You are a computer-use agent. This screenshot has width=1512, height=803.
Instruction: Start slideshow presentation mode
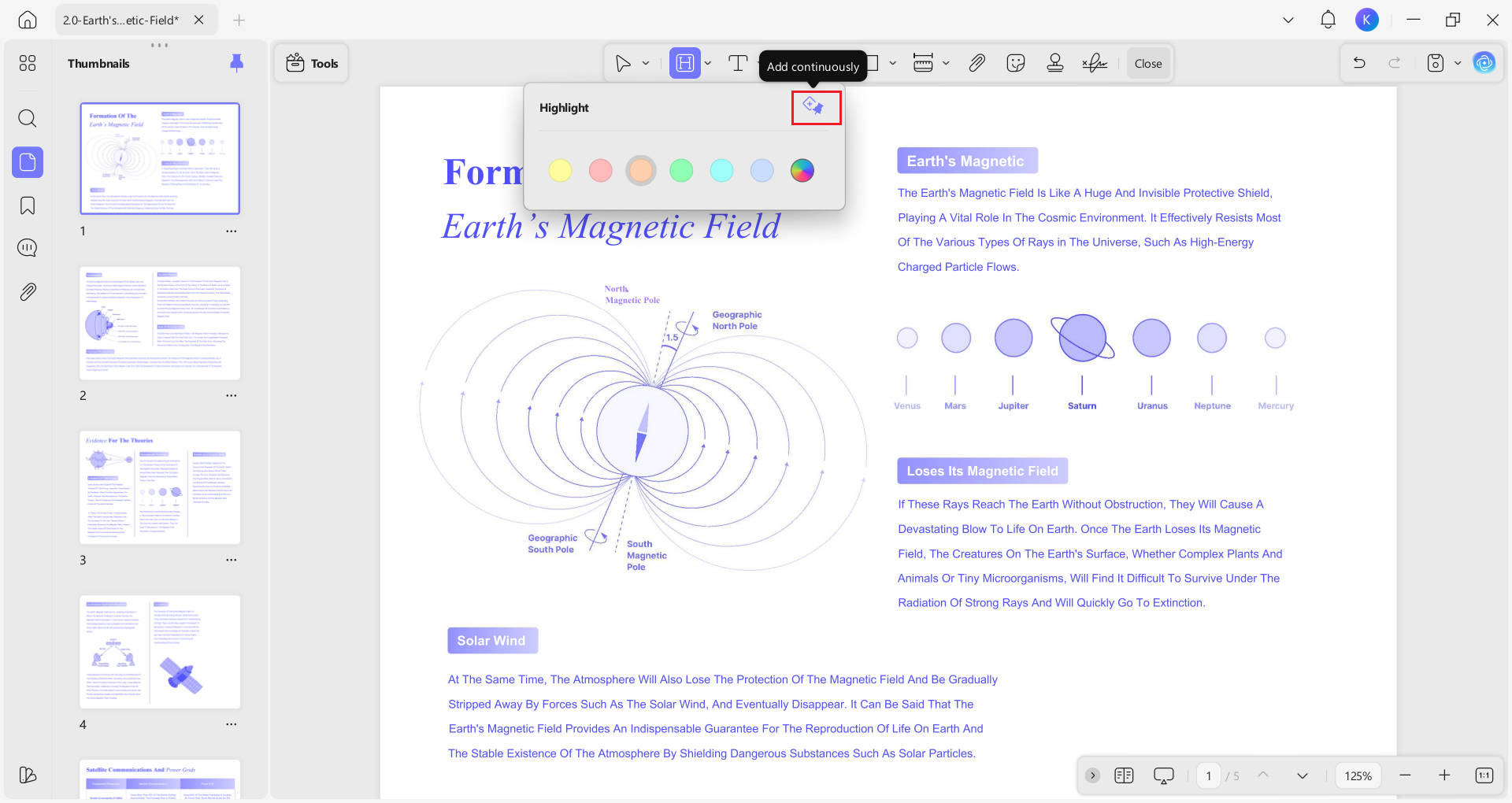pyautogui.click(x=1163, y=775)
